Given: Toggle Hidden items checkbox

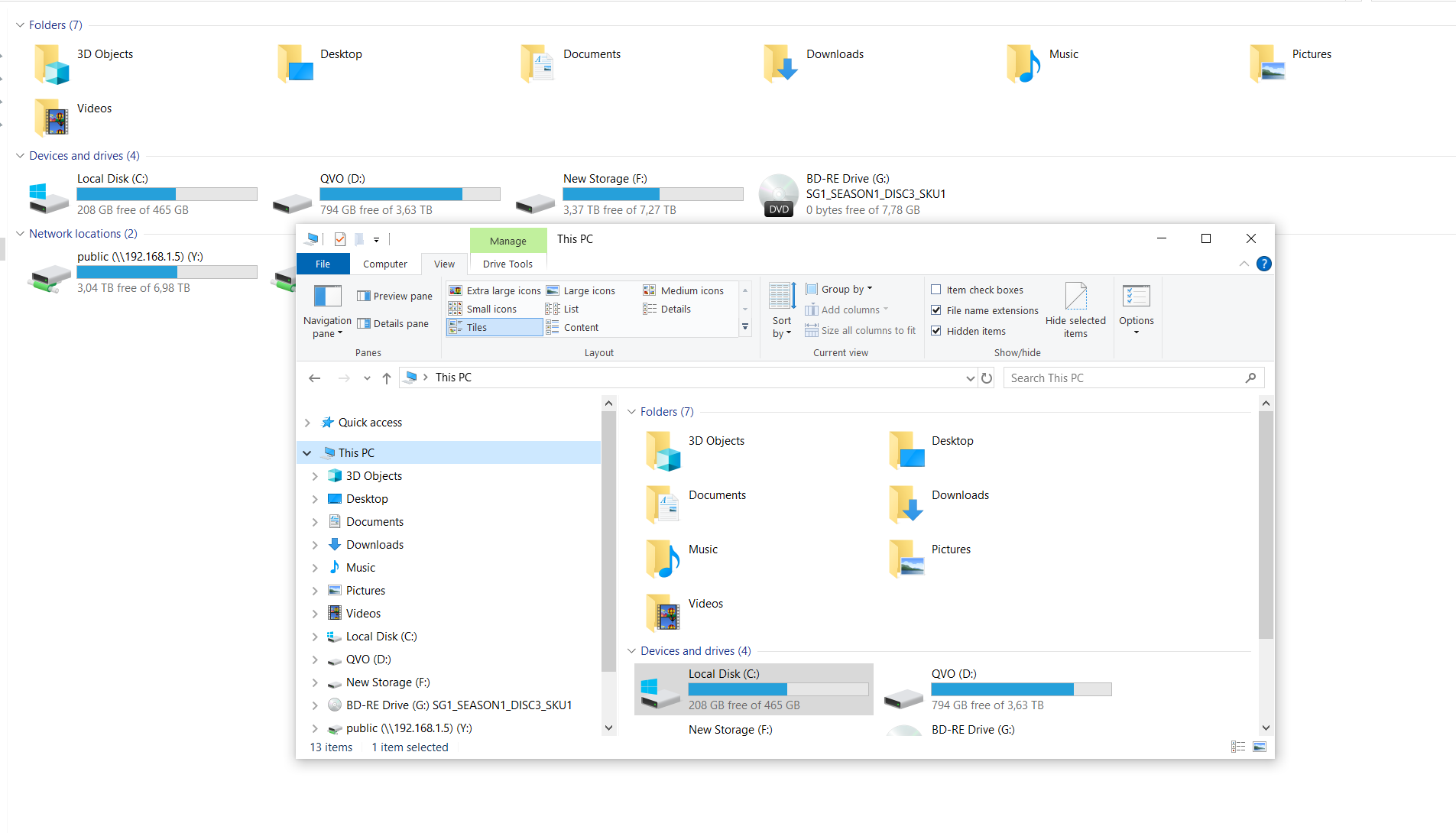Looking at the screenshot, I should click(x=968, y=332).
